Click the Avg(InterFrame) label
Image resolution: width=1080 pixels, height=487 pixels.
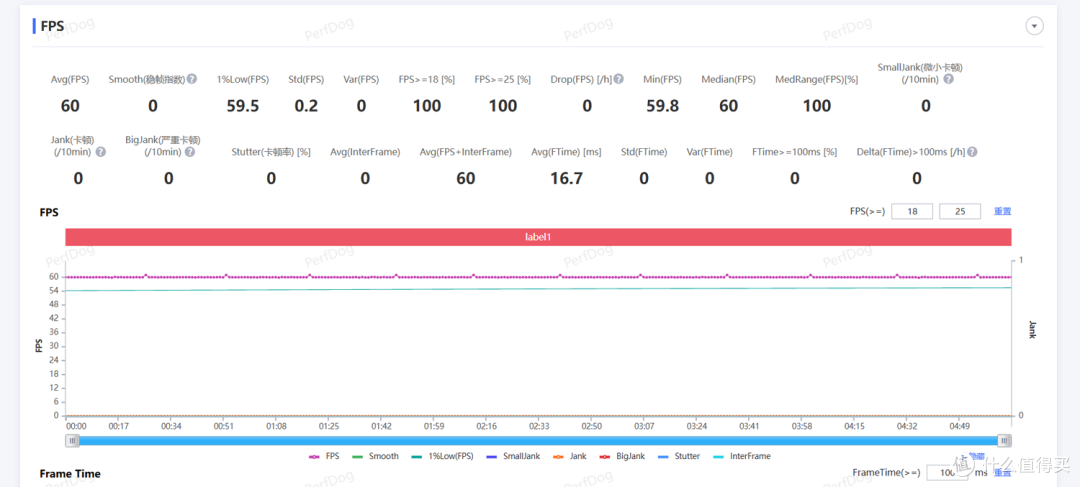coord(365,152)
